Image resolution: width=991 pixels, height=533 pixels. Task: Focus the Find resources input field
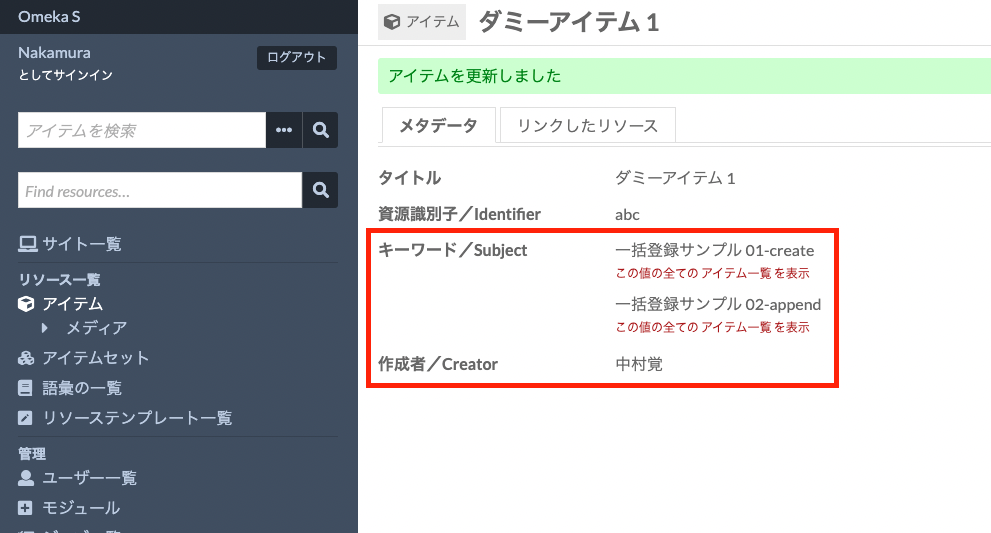[x=160, y=190]
